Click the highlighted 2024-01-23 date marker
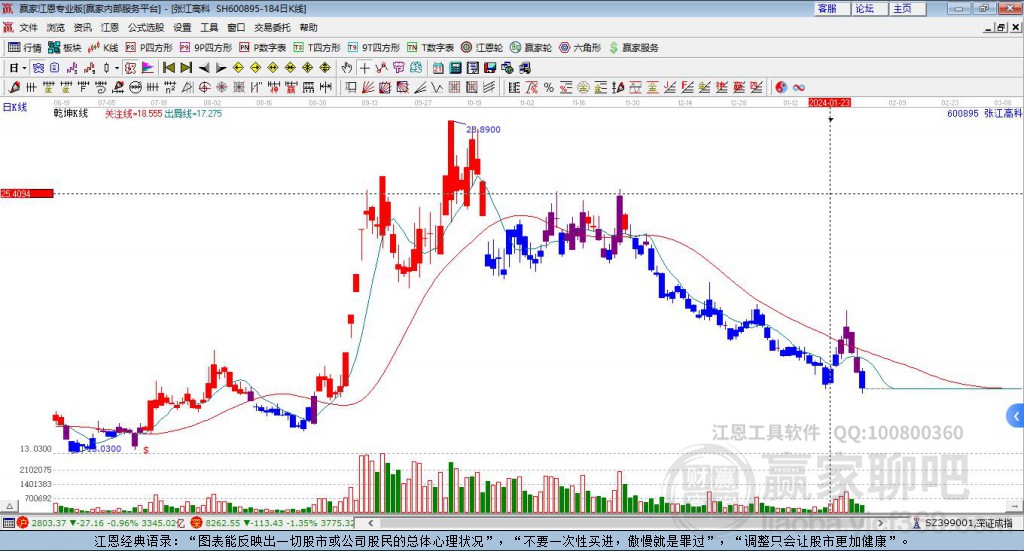The image size is (1024, 551). coord(829,102)
